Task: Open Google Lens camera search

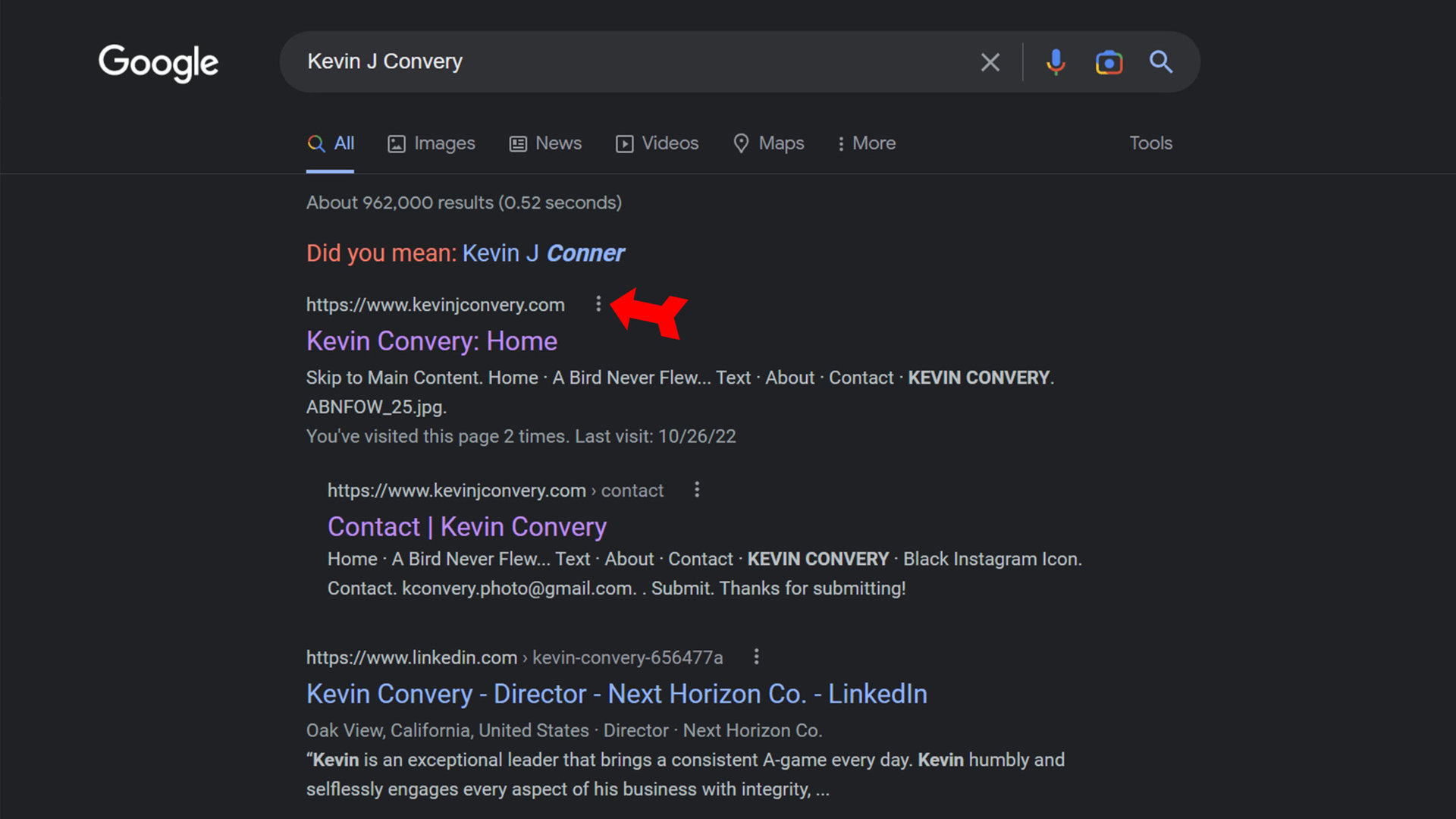Action: (1109, 62)
